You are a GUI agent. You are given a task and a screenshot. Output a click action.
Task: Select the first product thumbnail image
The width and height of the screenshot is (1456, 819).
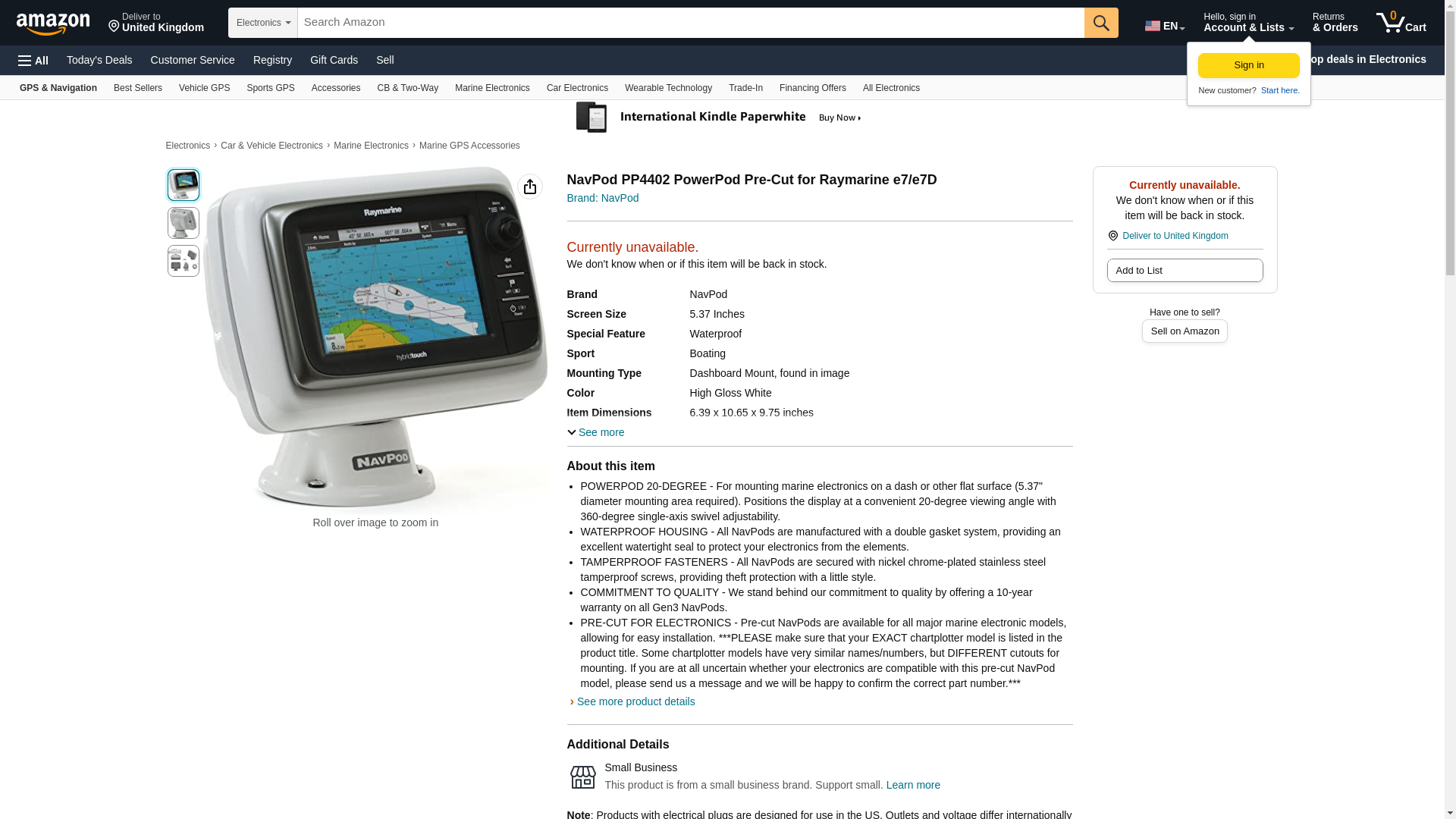(x=184, y=185)
